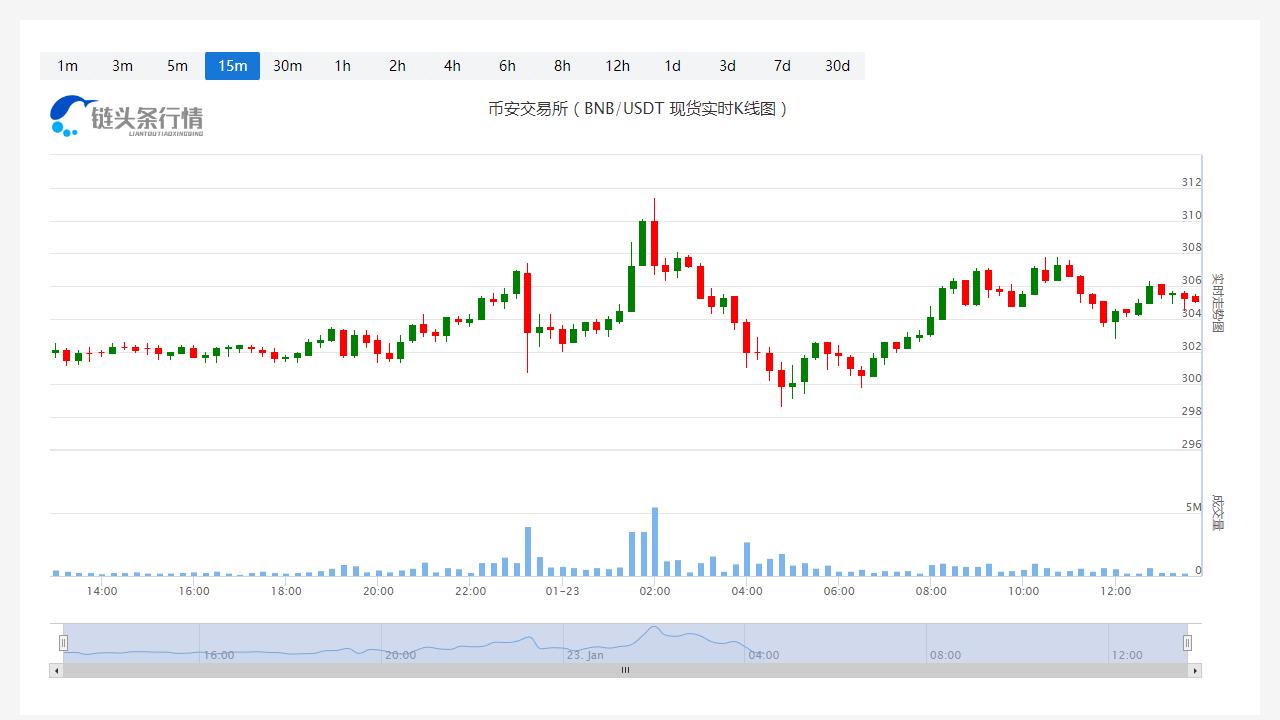The height and width of the screenshot is (720, 1280).
Task: Click the 链头条行情 logo
Action: point(127,116)
